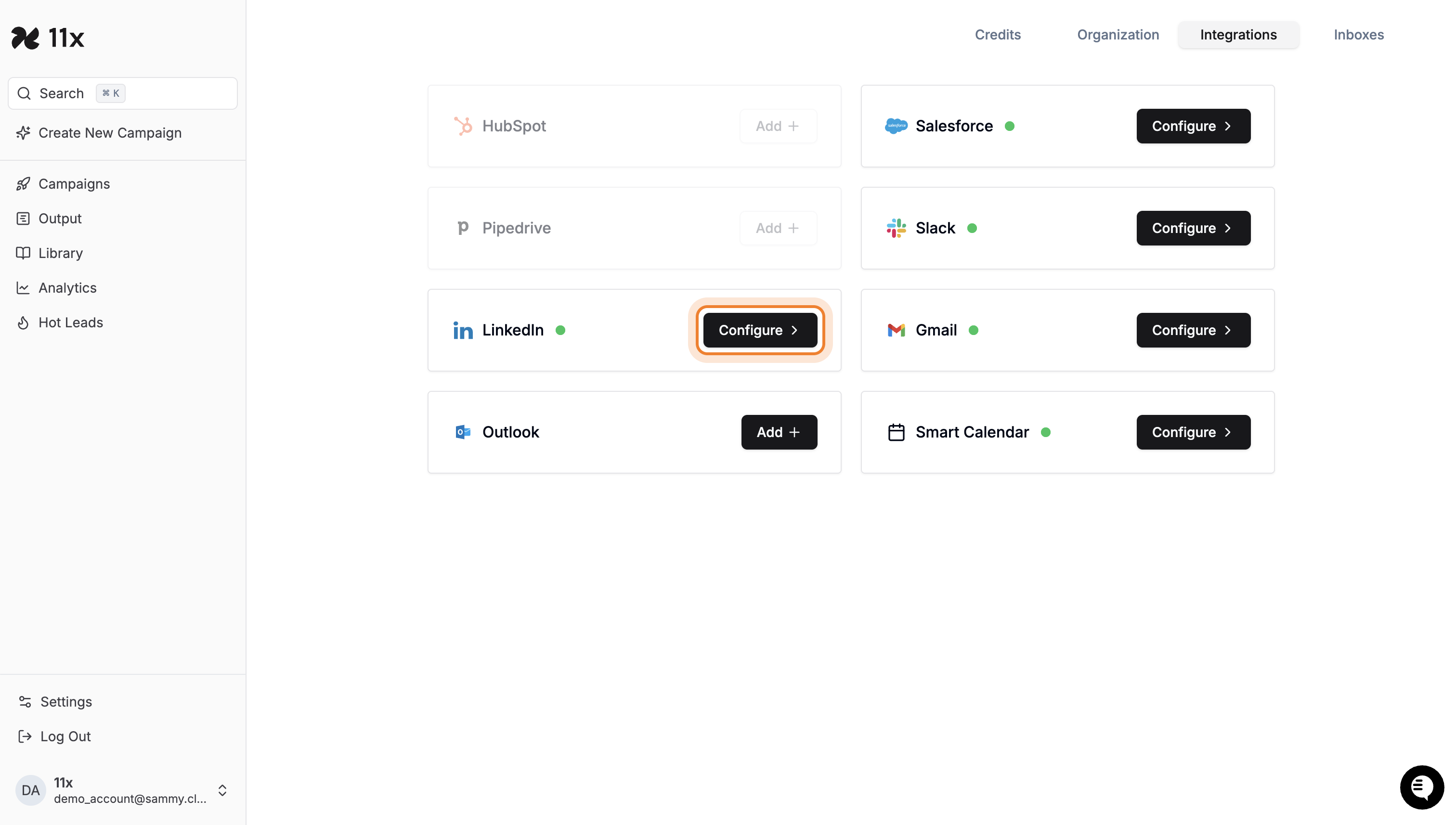Click the 11x butterfly logo
Image resolution: width=1456 pixels, height=825 pixels.
pyautogui.click(x=26, y=38)
